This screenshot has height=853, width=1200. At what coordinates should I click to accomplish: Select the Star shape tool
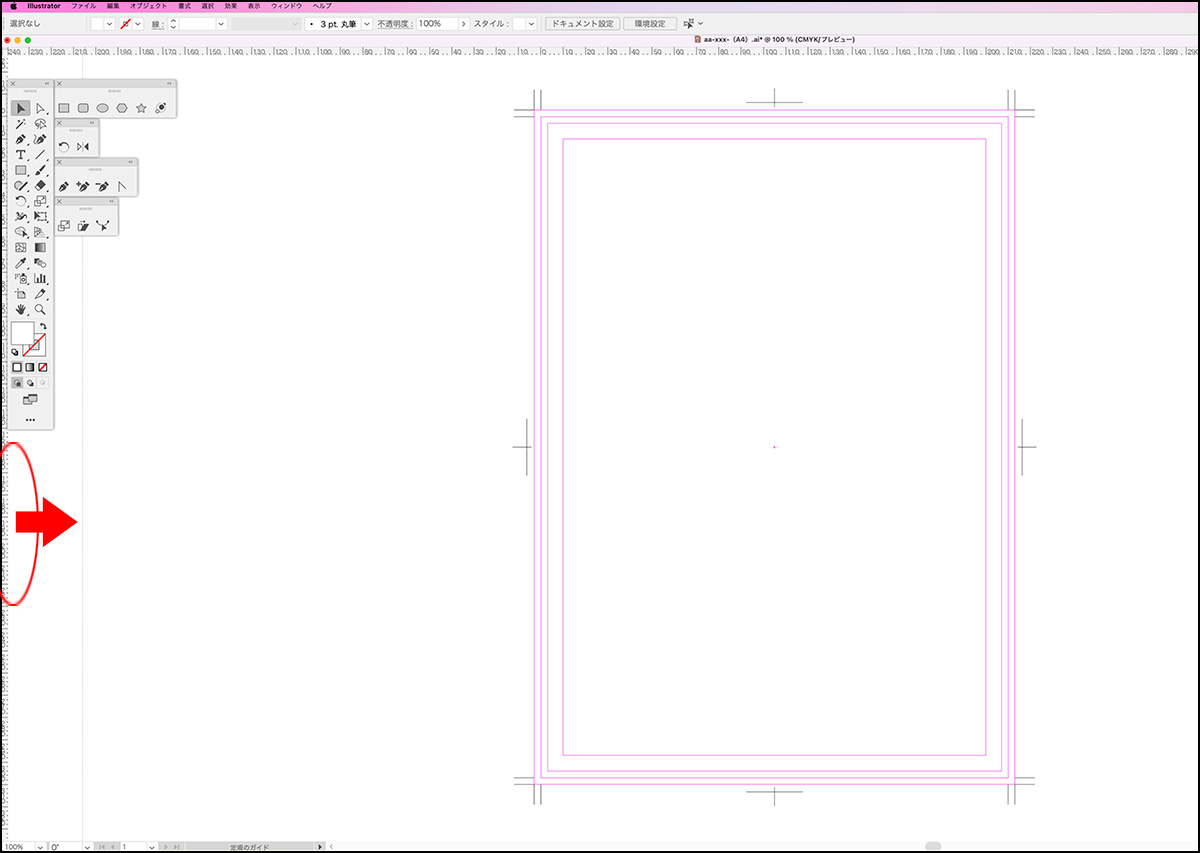coord(141,108)
